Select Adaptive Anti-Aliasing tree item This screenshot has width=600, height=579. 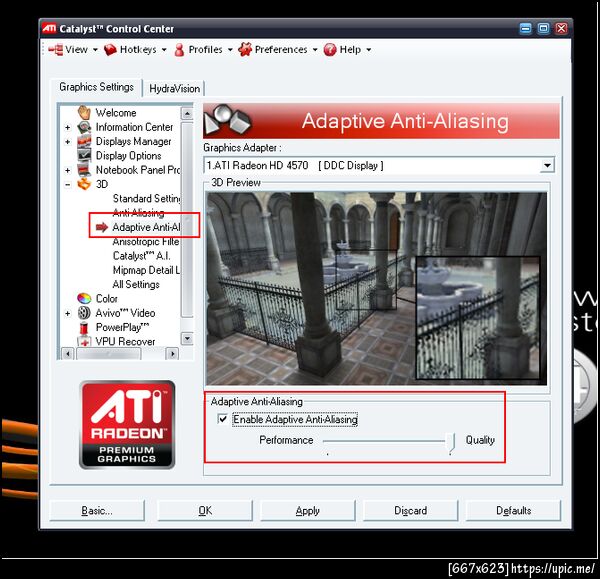point(146,227)
